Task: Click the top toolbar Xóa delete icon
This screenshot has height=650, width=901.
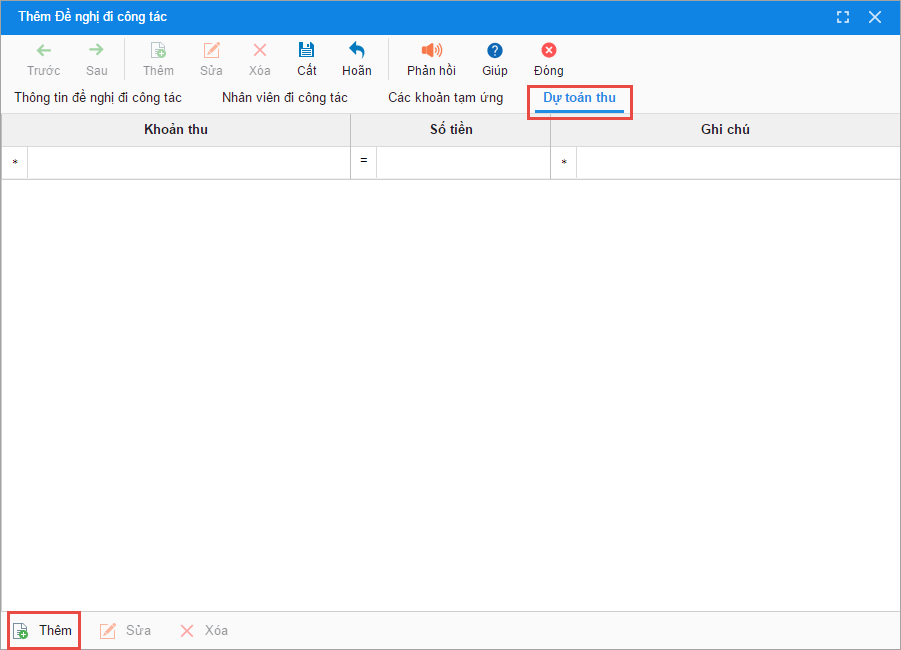Action: point(260,51)
